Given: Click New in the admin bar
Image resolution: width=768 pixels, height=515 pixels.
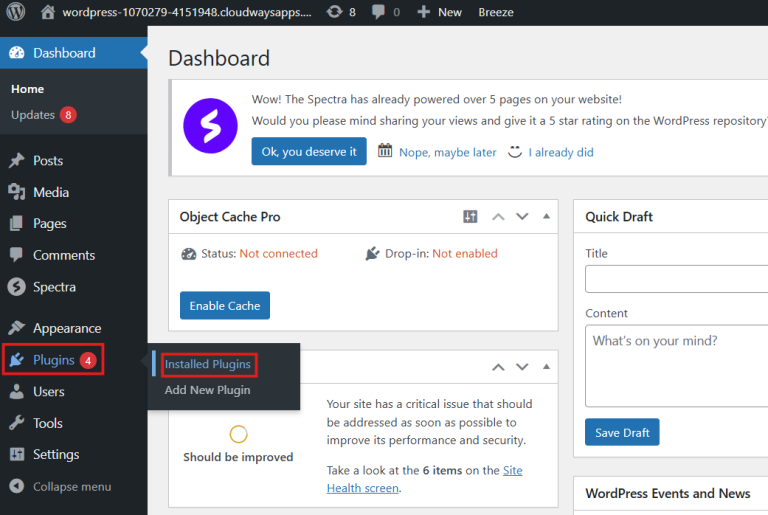Looking at the screenshot, I should (x=450, y=12).
